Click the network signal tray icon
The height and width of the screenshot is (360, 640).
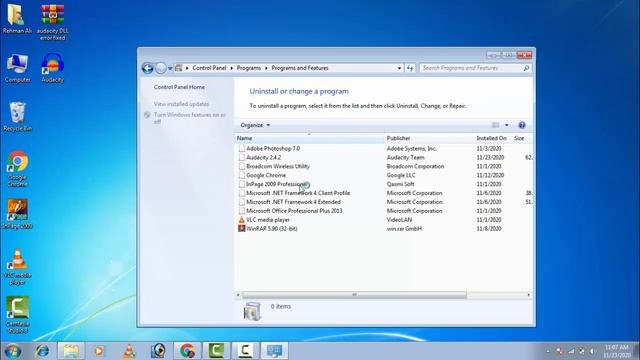tap(571, 351)
